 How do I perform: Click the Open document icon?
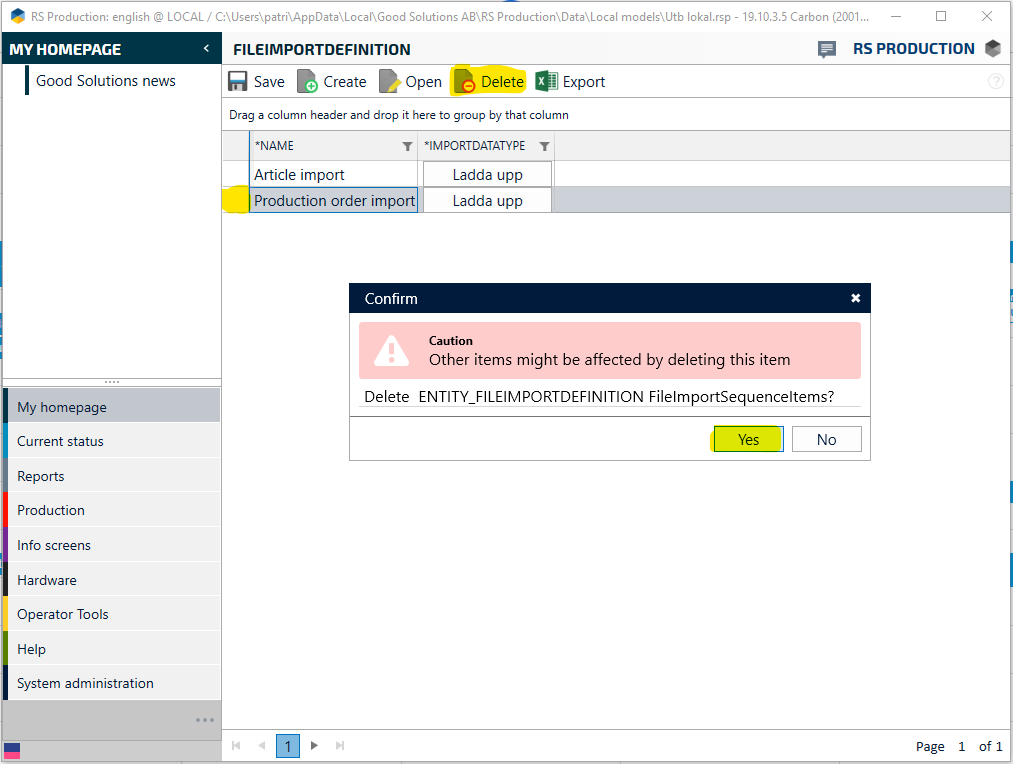click(x=389, y=82)
